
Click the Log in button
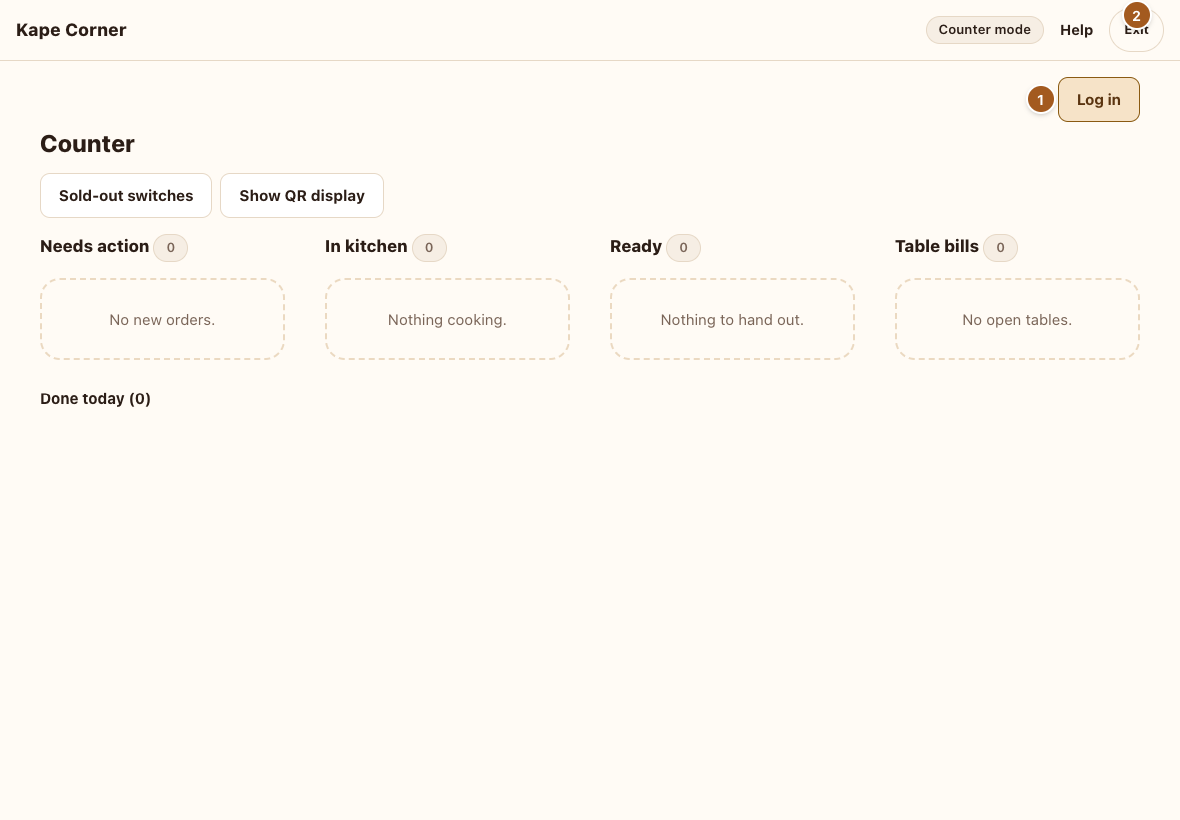(x=1098, y=99)
